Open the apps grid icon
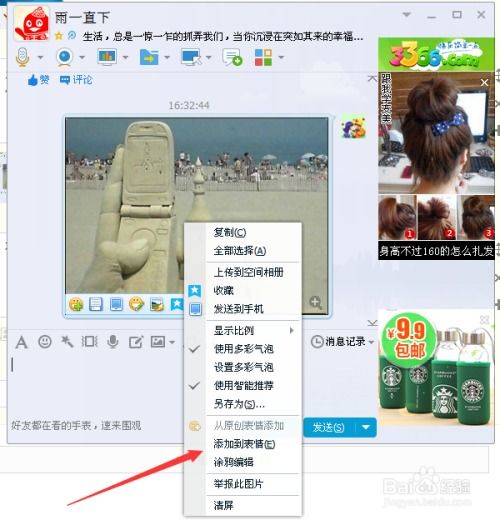 (263, 57)
